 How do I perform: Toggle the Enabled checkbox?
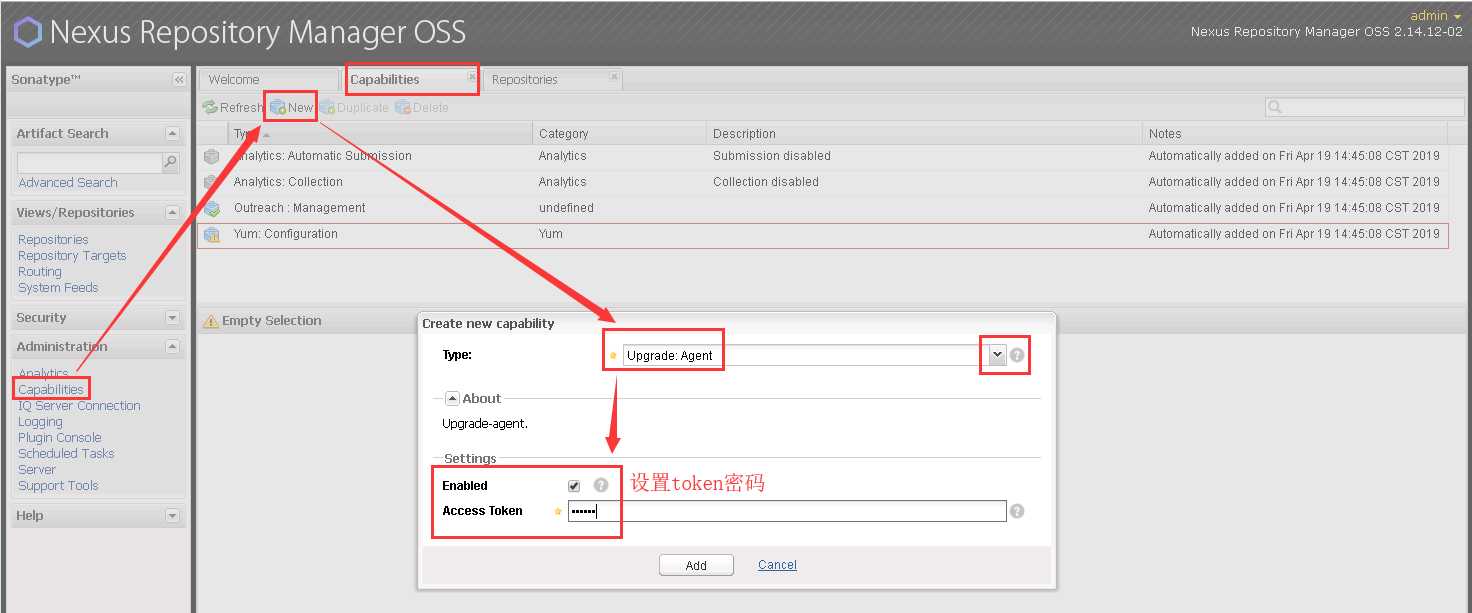point(574,486)
